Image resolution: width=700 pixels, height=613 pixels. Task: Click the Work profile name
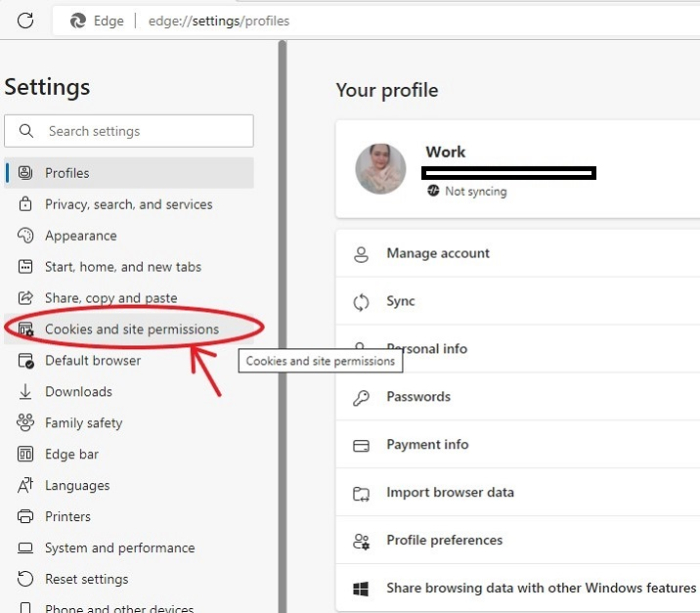click(x=446, y=152)
